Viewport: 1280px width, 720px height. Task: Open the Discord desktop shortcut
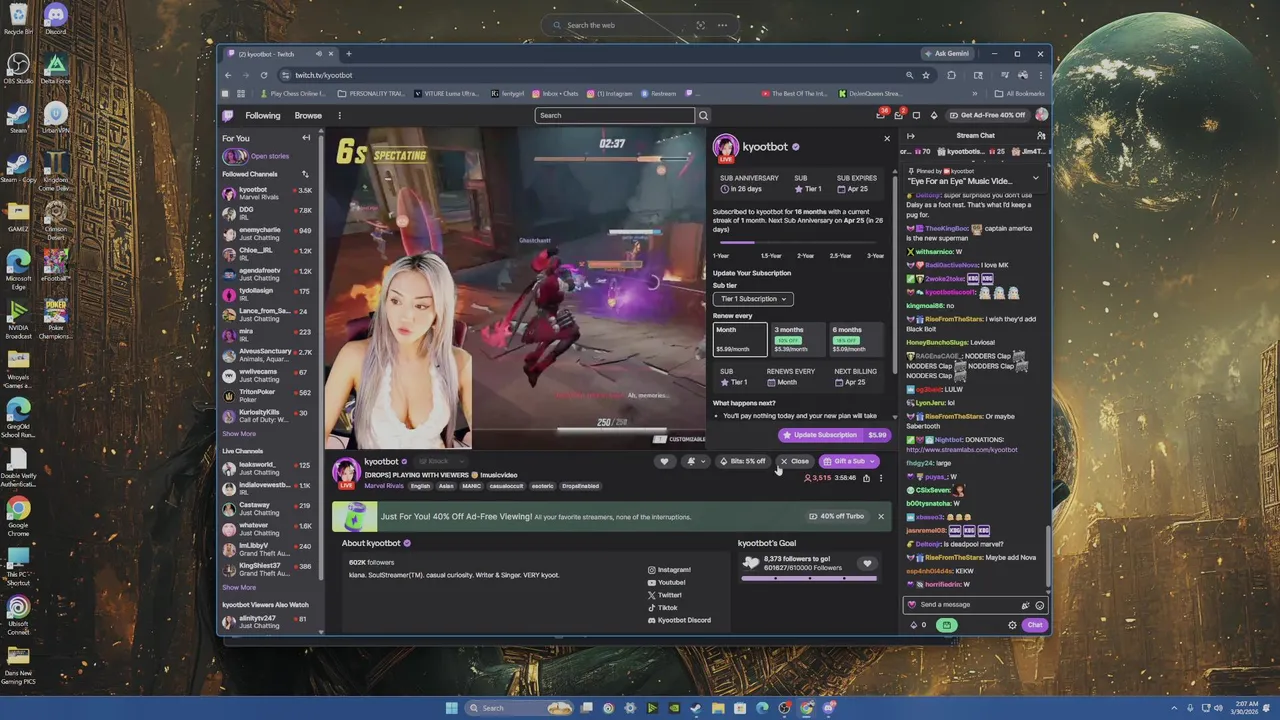point(55,18)
